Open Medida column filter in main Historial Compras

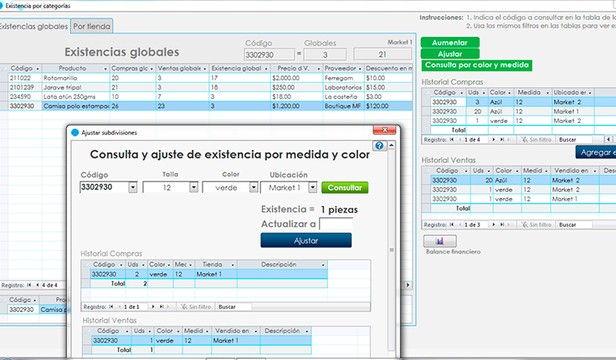[x=547, y=93]
